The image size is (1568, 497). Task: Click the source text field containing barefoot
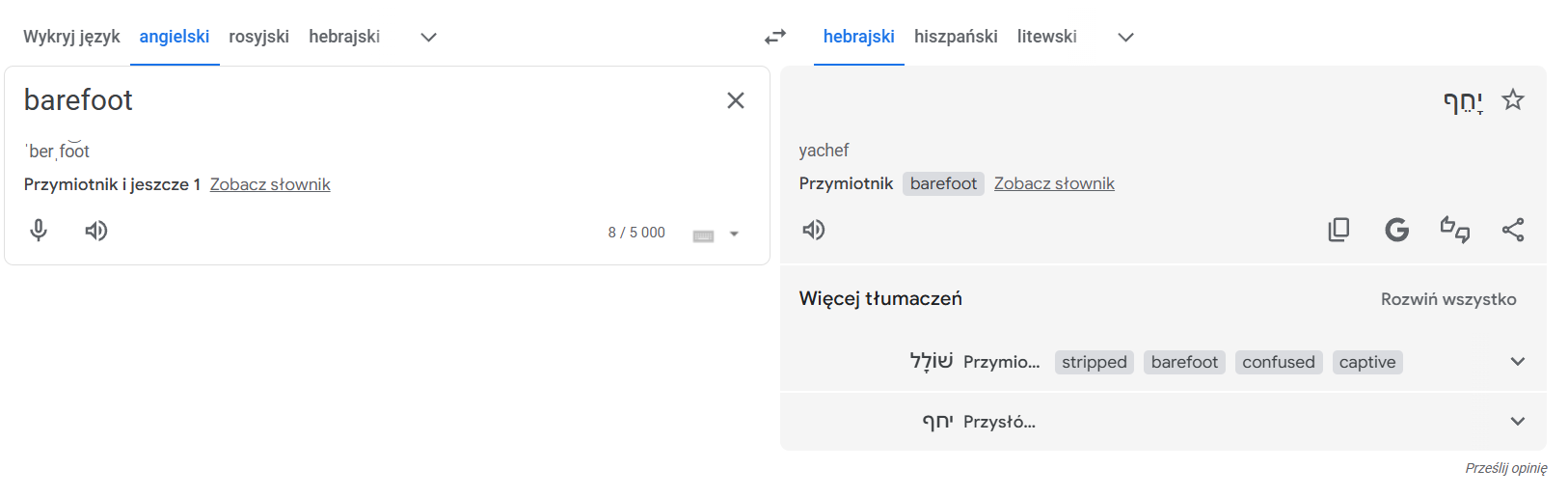tap(366, 100)
